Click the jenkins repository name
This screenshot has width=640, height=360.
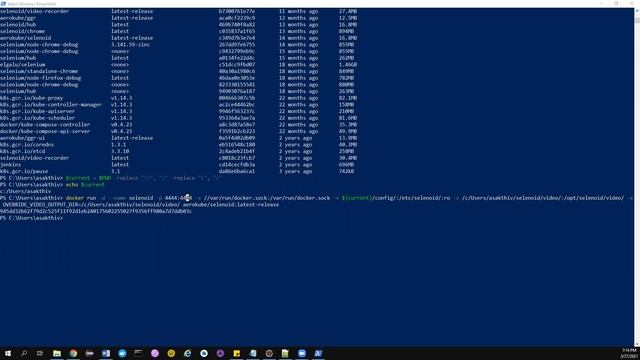[x=11, y=164]
